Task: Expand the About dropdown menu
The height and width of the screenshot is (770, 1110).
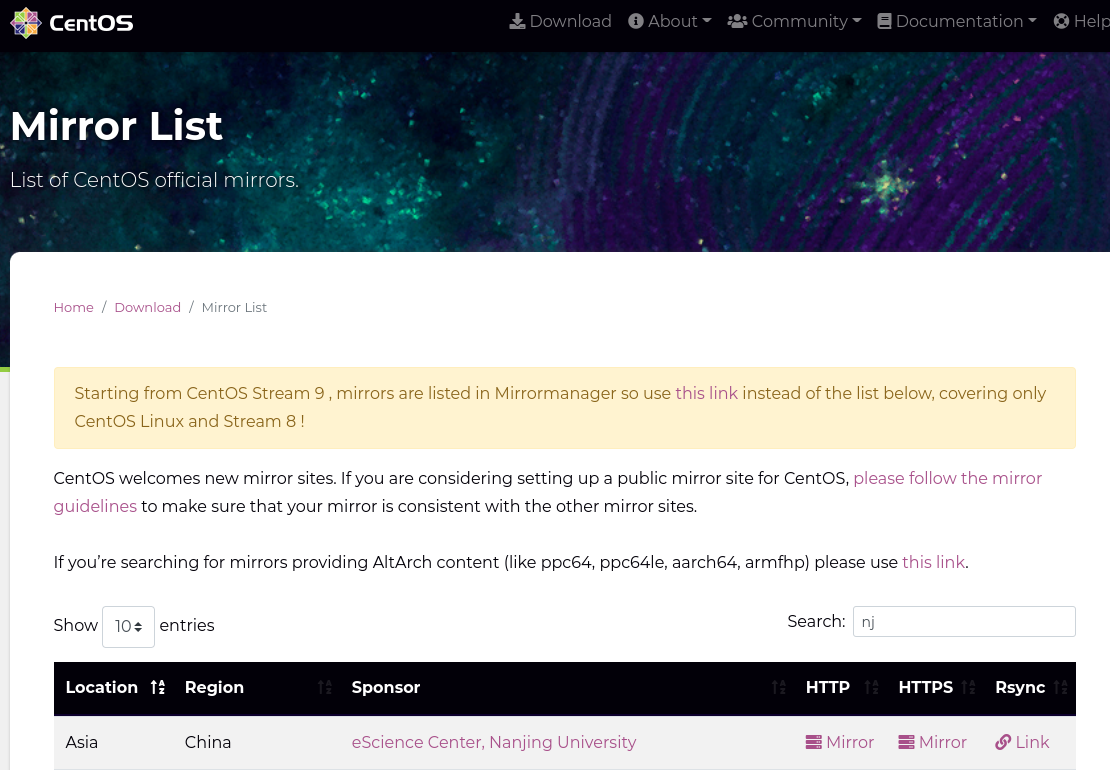Action: [x=670, y=21]
